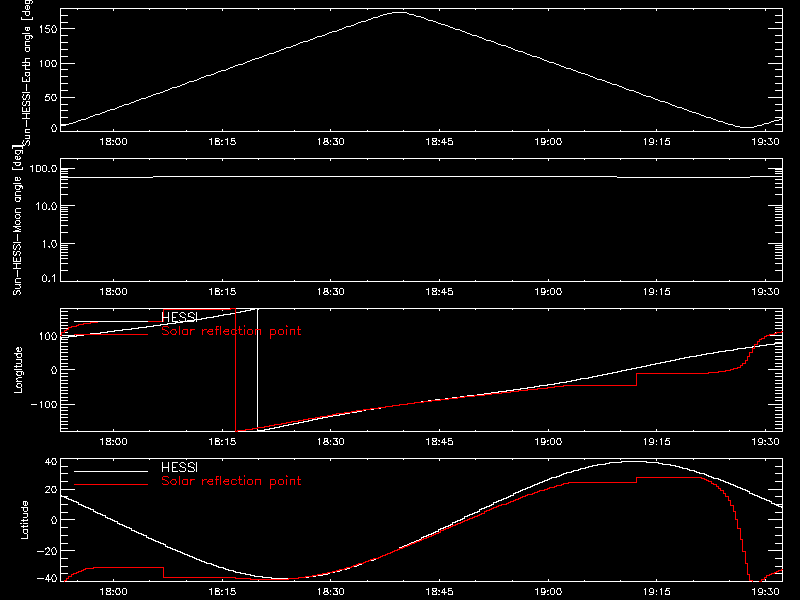800x600 pixels.
Task: Click the 100 tick on Earth angle axis
Action: click(47, 64)
